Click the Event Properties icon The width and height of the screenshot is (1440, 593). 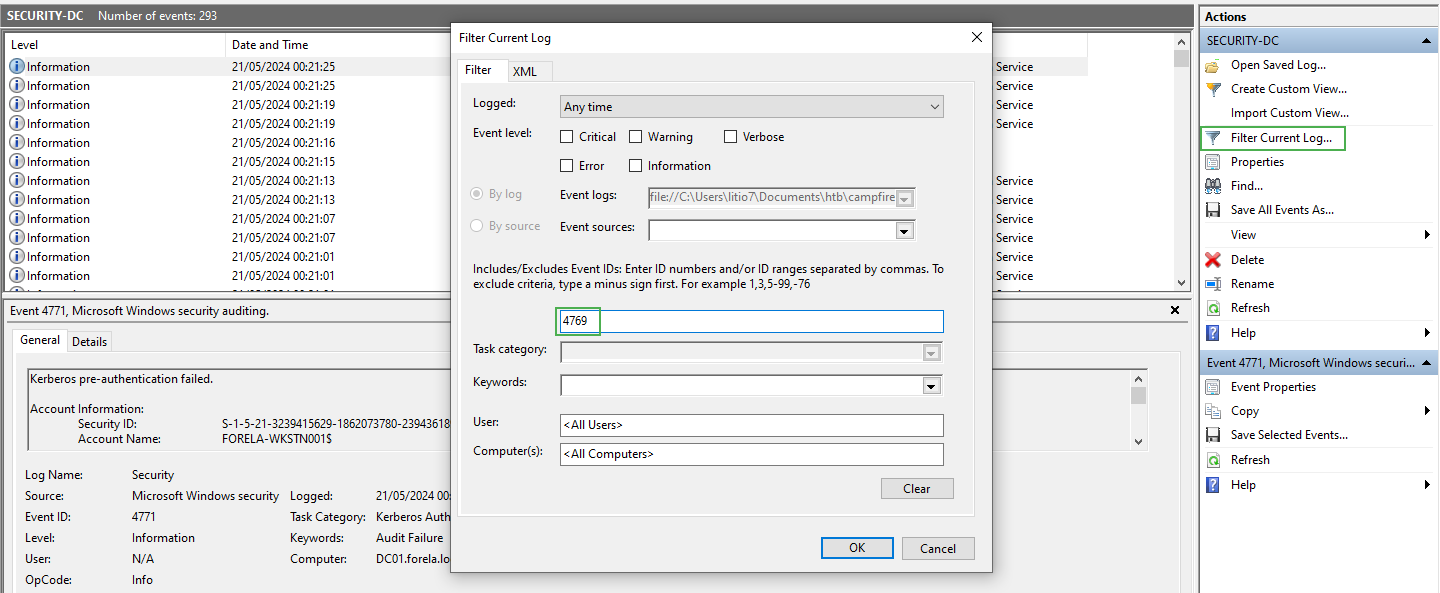[1213, 387]
